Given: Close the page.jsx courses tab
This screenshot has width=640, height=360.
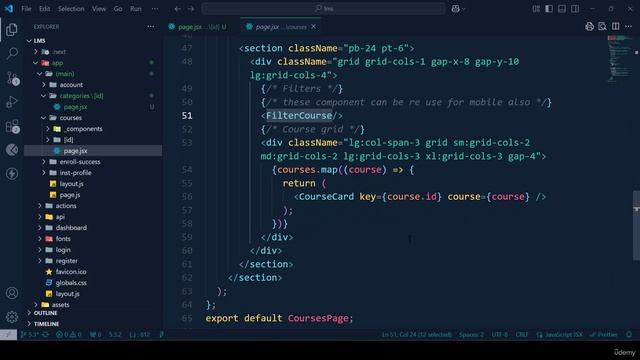Looking at the screenshot, I should 313,27.
